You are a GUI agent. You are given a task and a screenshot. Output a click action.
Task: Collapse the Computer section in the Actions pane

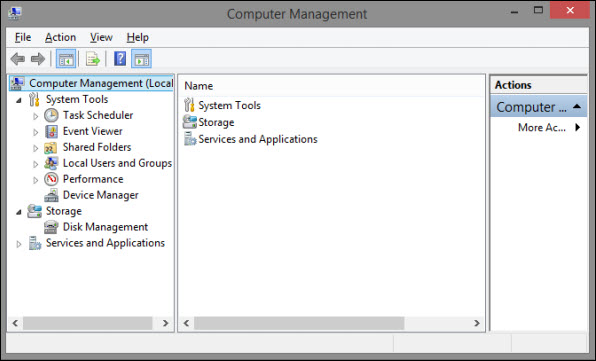(x=577, y=106)
